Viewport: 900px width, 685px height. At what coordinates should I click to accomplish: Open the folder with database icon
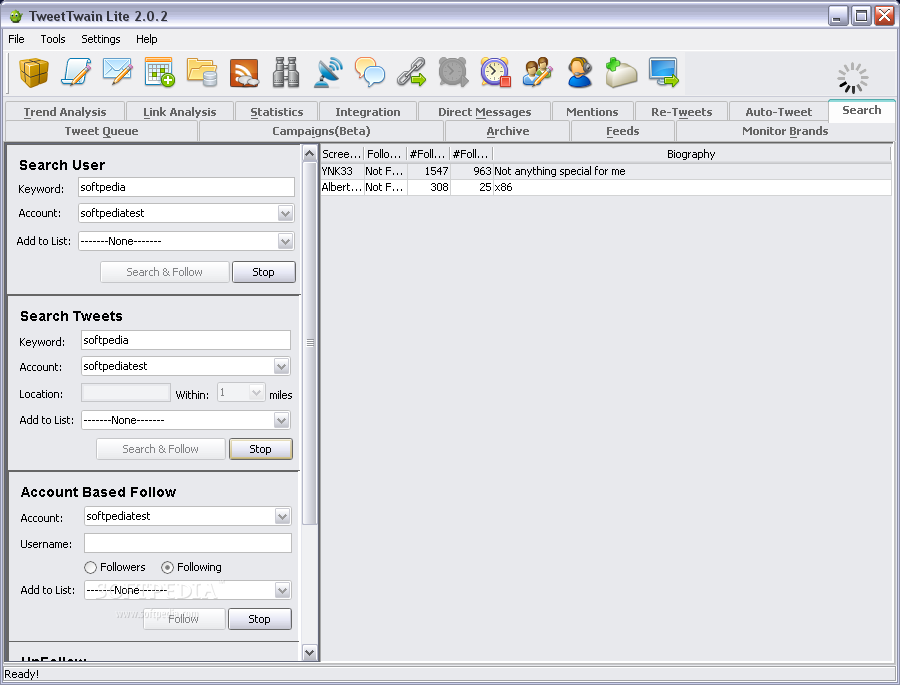[201, 73]
